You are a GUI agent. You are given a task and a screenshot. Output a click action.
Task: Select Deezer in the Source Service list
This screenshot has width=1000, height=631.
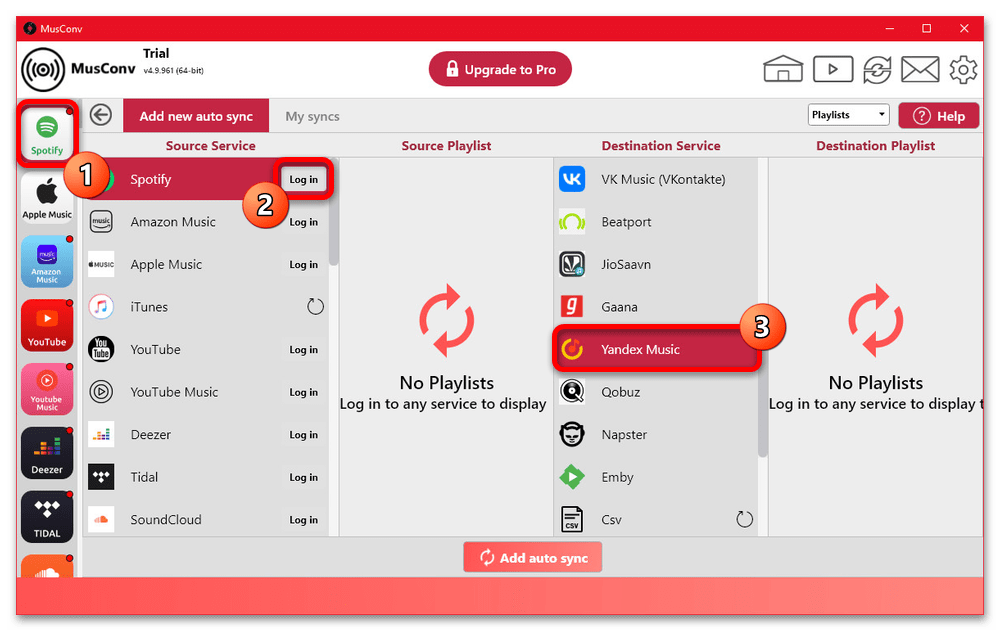point(206,434)
